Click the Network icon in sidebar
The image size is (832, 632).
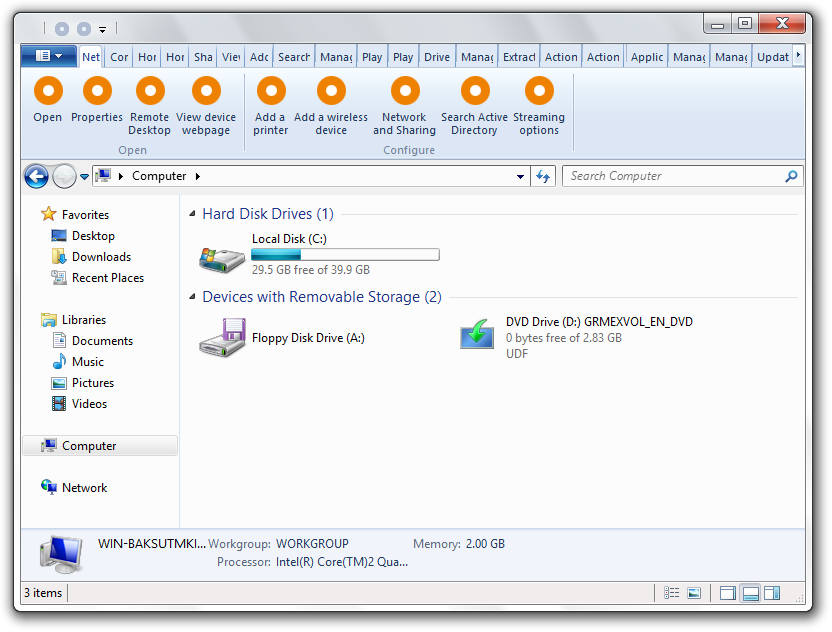[49, 487]
